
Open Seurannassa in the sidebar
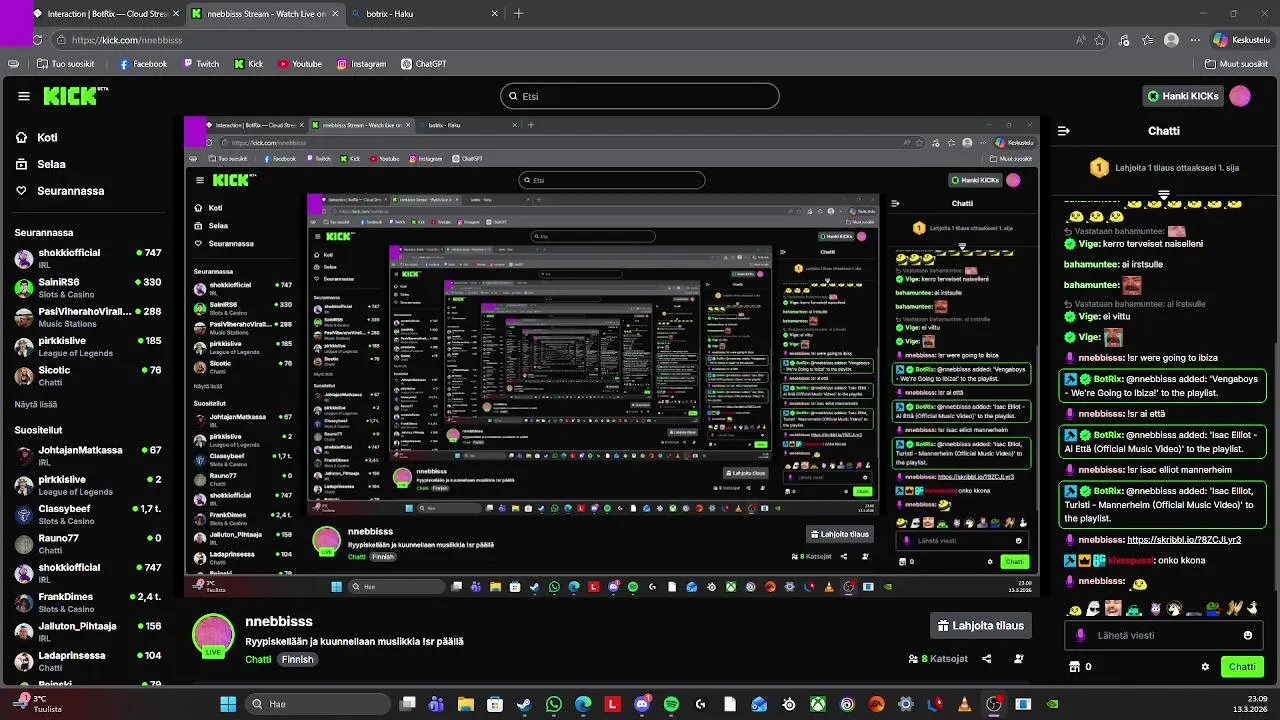[x=70, y=191]
